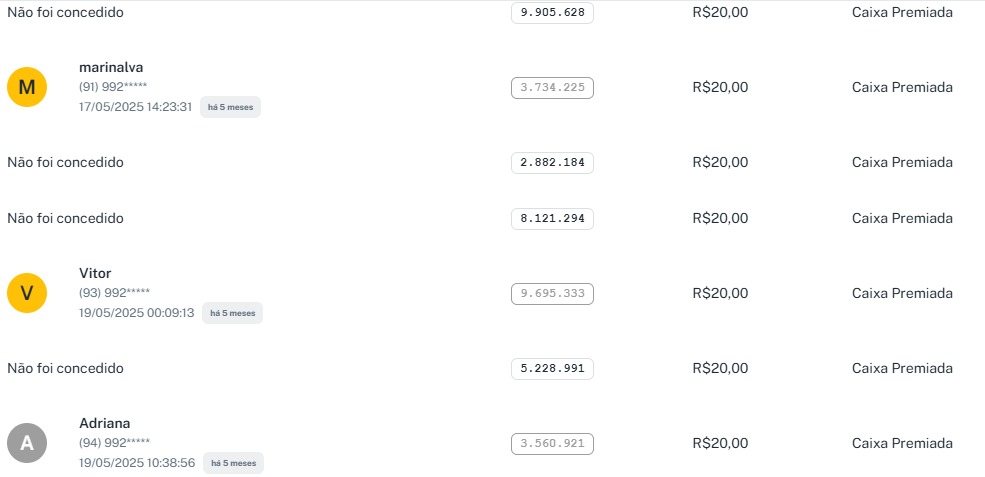The image size is (985, 477).
Task: Open the winner name Vitor
Action: pos(95,273)
